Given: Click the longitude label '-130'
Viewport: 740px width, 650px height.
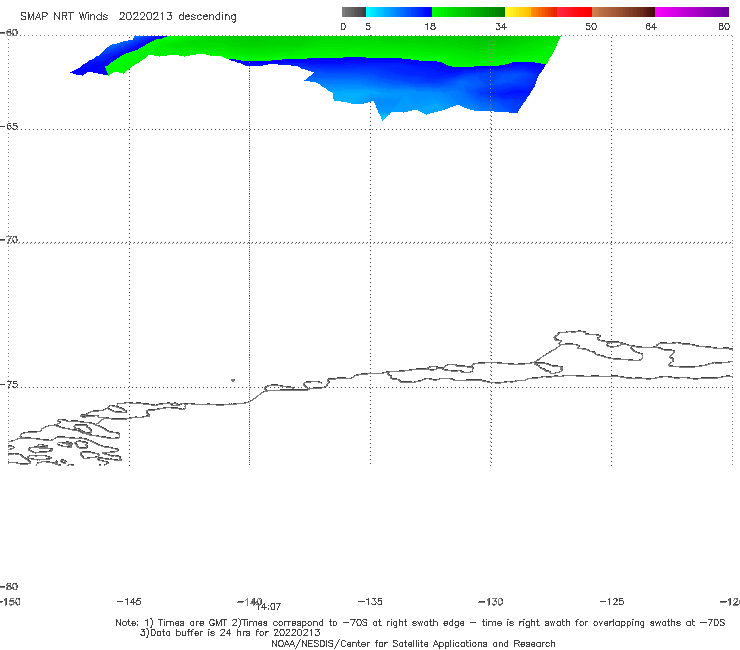Looking at the screenshot, I should pos(491,602).
